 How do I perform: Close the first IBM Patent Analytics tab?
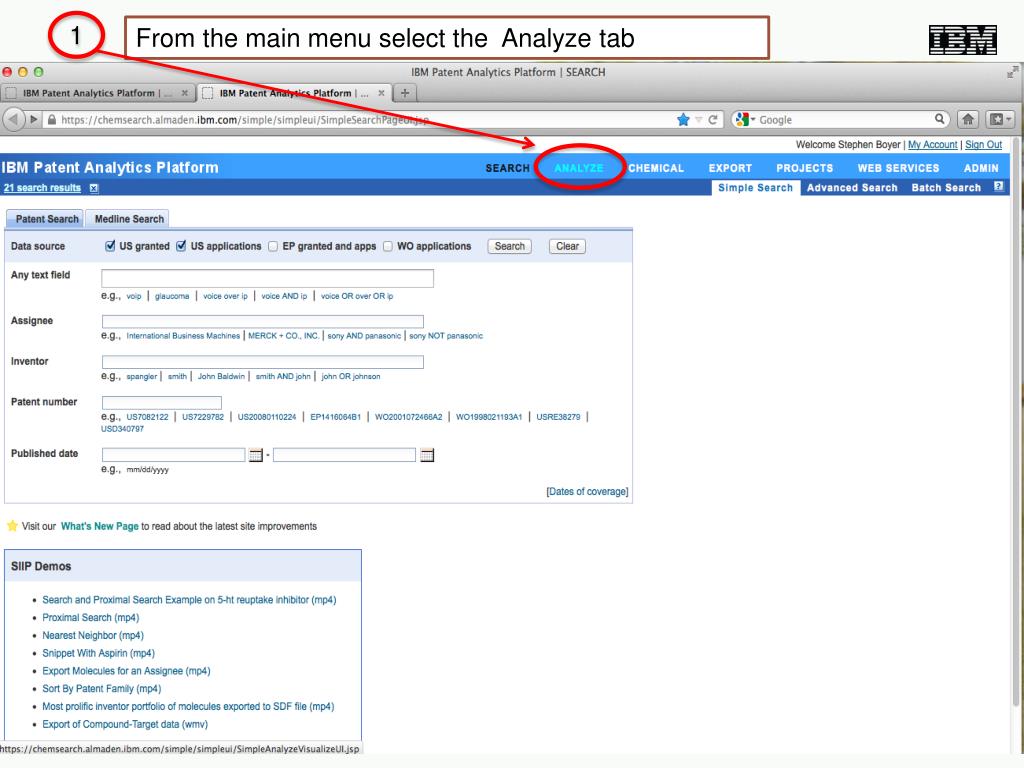185,93
